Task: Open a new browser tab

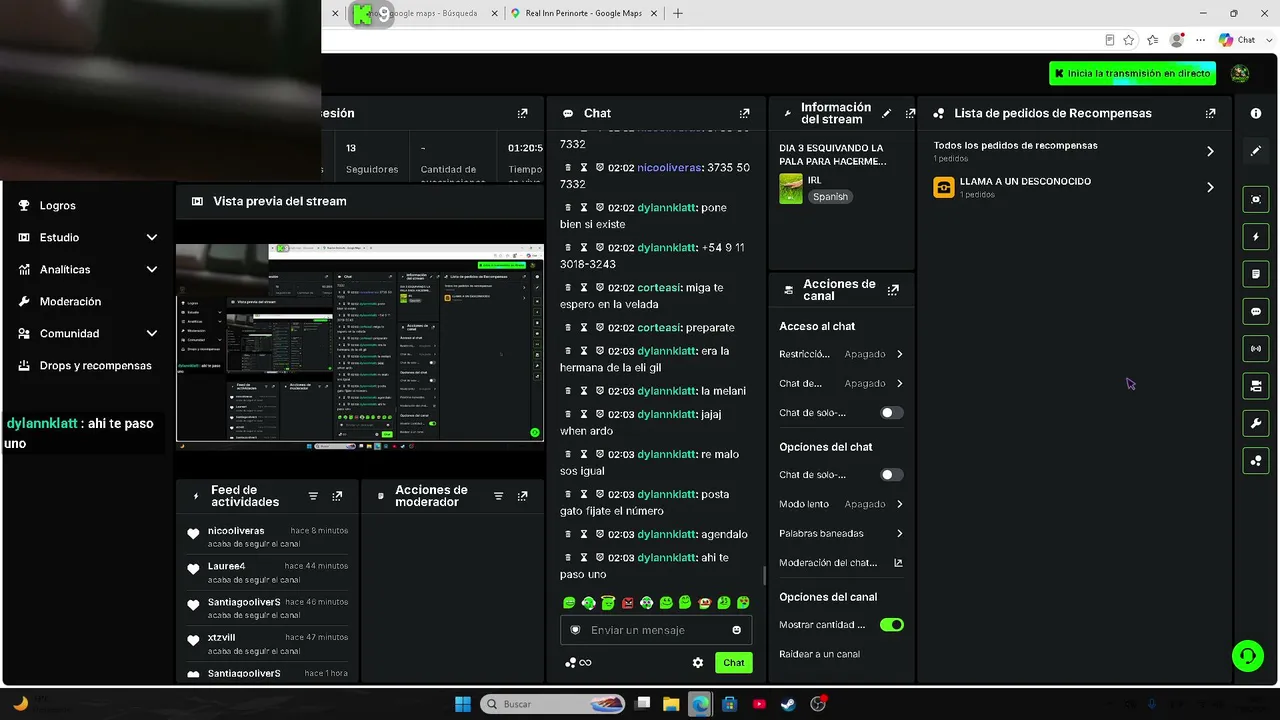Action: tap(678, 14)
